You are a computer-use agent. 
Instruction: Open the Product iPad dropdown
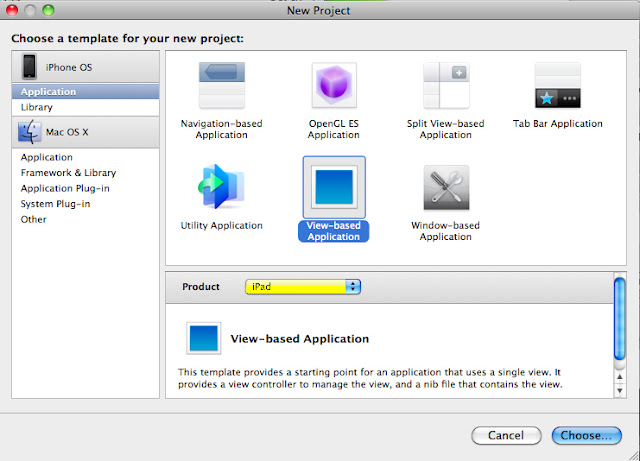(x=303, y=287)
